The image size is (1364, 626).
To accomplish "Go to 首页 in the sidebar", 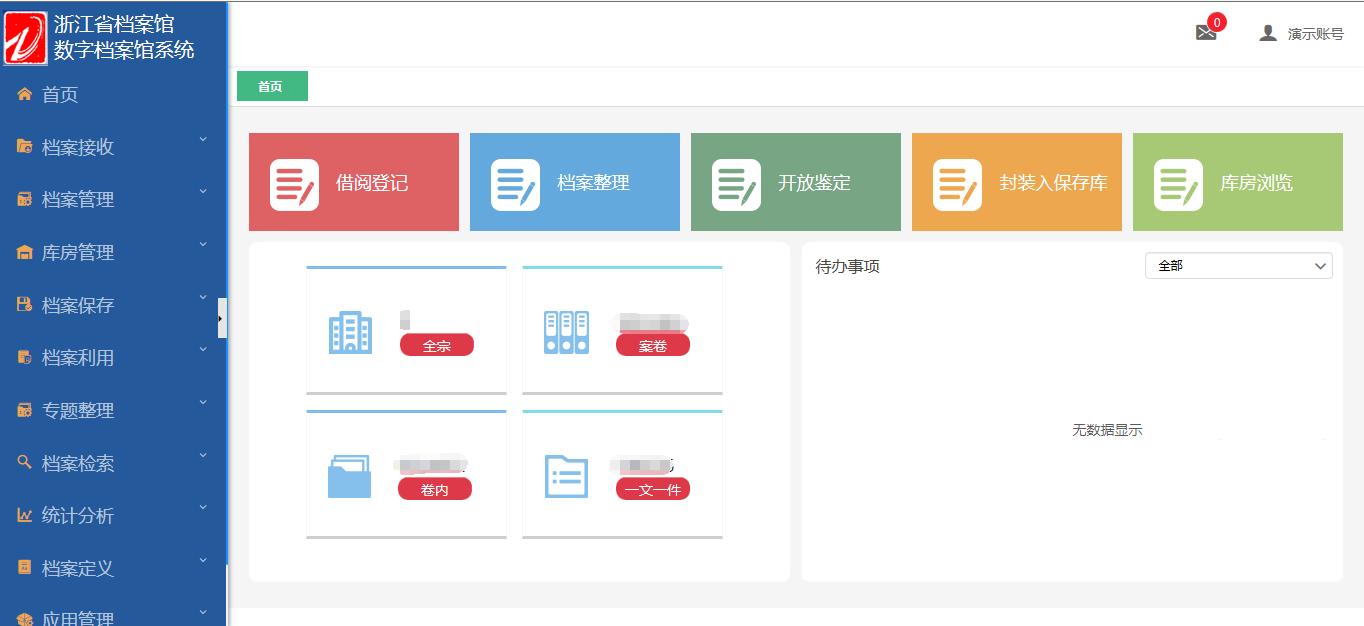I will [x=60, y=95].
